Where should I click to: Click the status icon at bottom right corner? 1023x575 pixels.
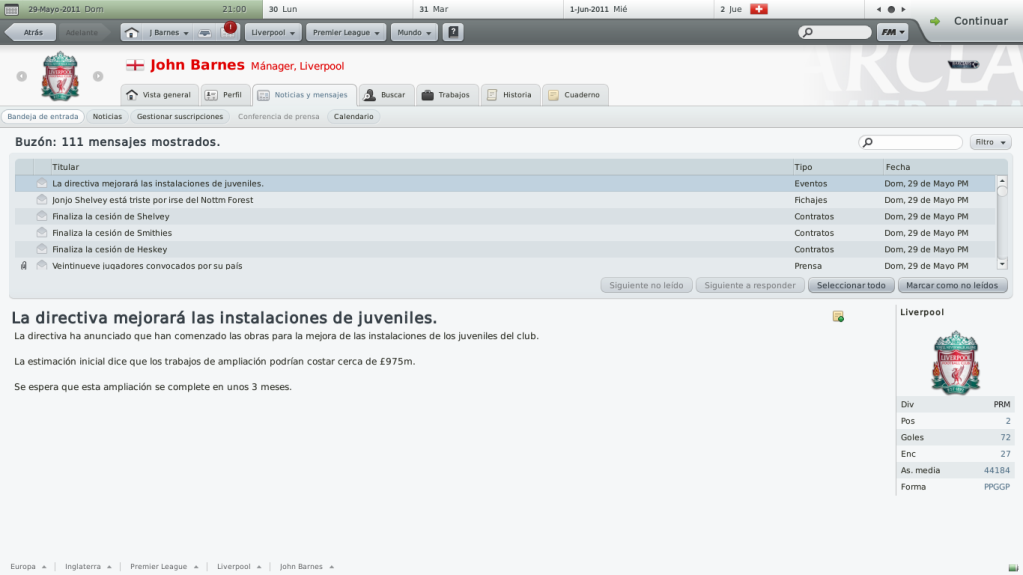pyautogui.click(x=1013, y=568)
